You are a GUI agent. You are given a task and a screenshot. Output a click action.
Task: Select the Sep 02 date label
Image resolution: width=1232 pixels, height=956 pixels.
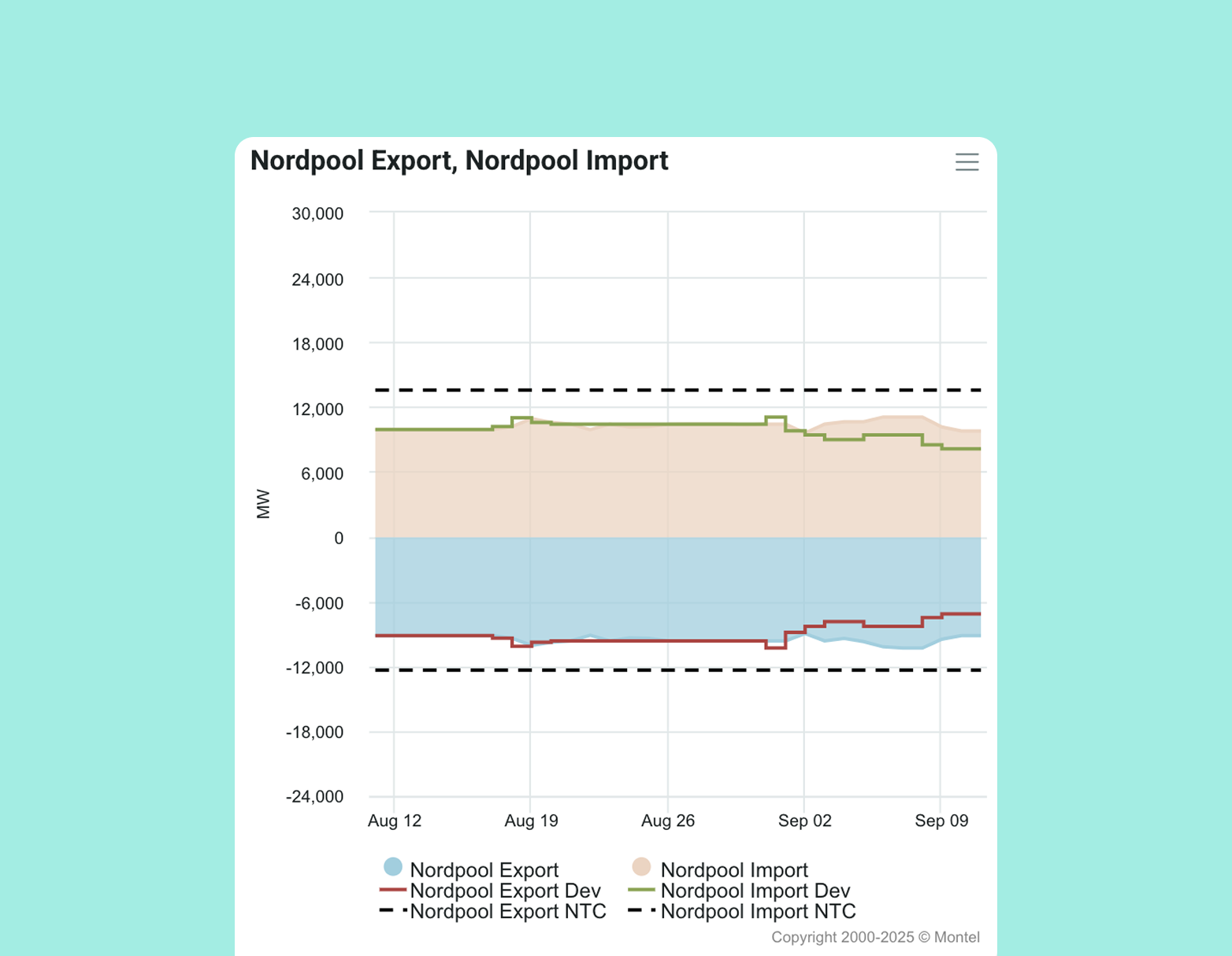[804, 821]
